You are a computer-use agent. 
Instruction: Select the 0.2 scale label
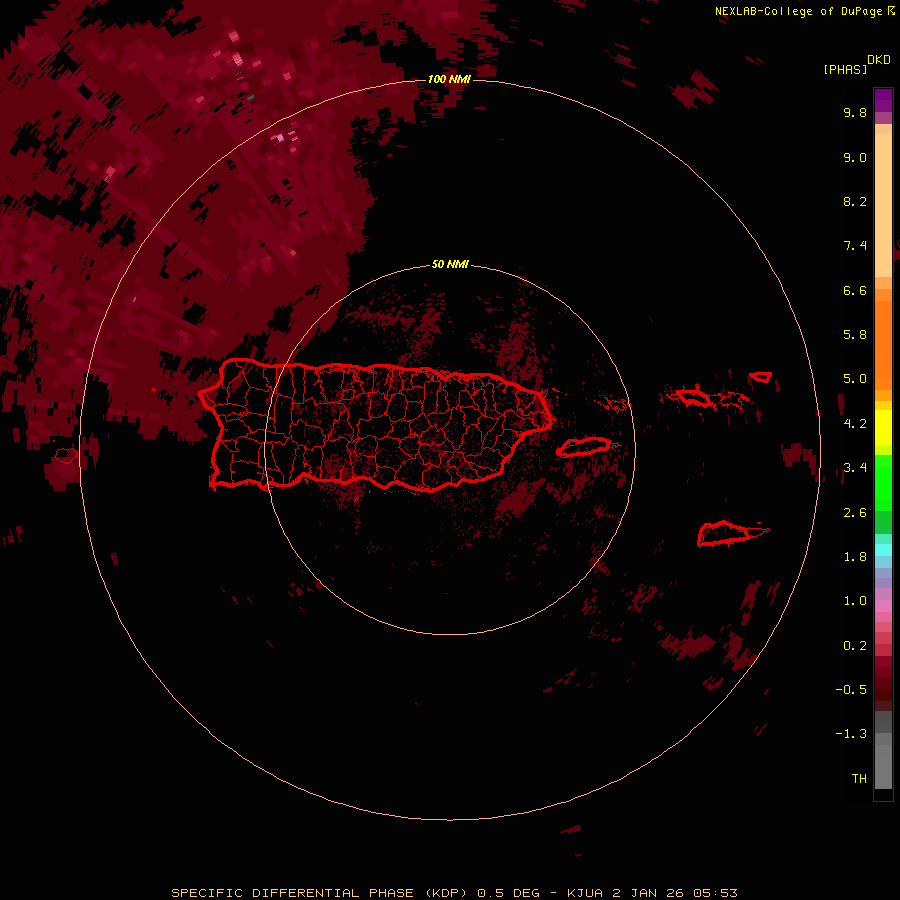(x=855, y=646)
